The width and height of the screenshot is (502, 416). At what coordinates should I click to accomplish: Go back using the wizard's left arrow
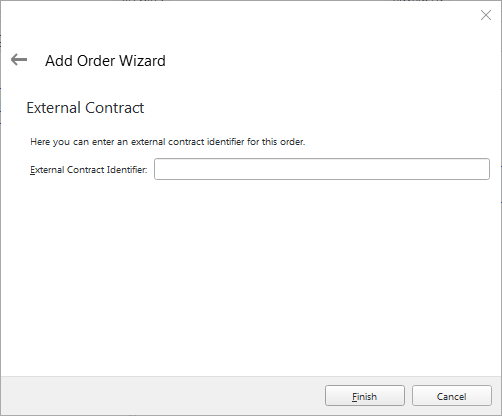pyautogui.click(x=19, y=60)
